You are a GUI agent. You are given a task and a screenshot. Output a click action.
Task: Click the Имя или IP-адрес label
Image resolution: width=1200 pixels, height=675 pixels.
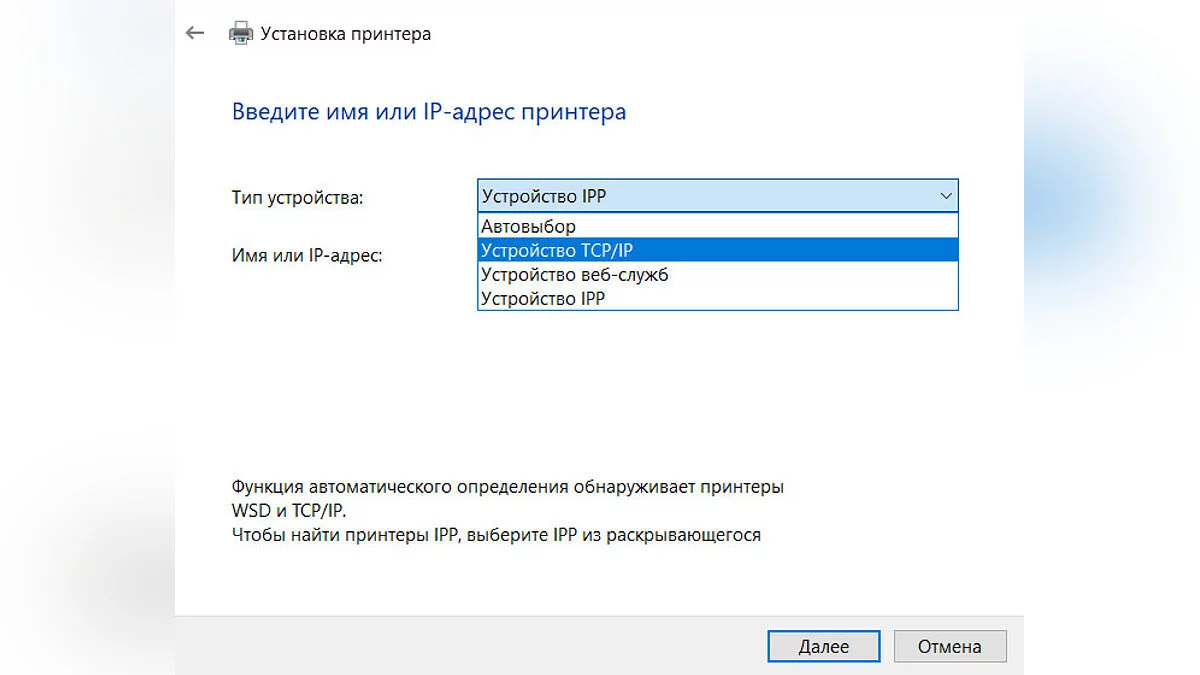(x=307, y=255)
